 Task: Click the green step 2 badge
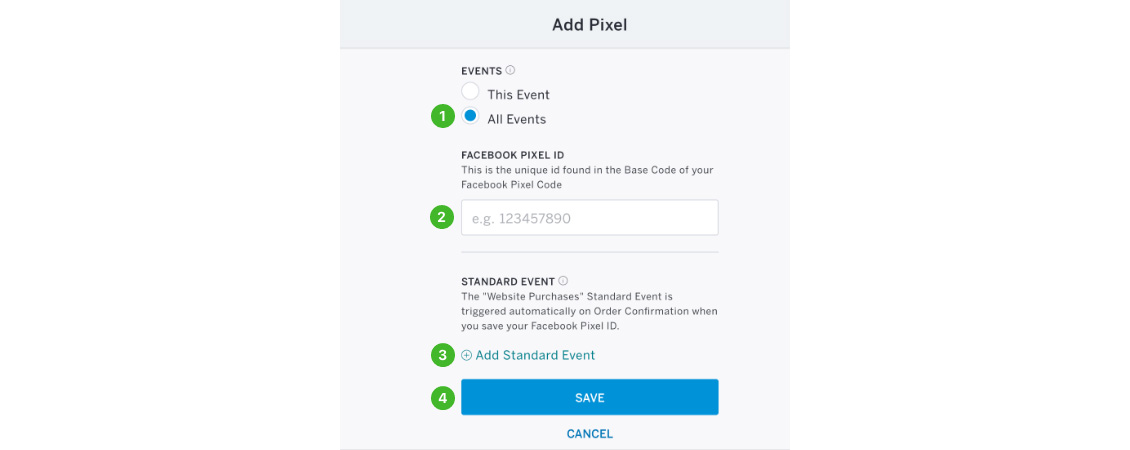coord(442,217)
